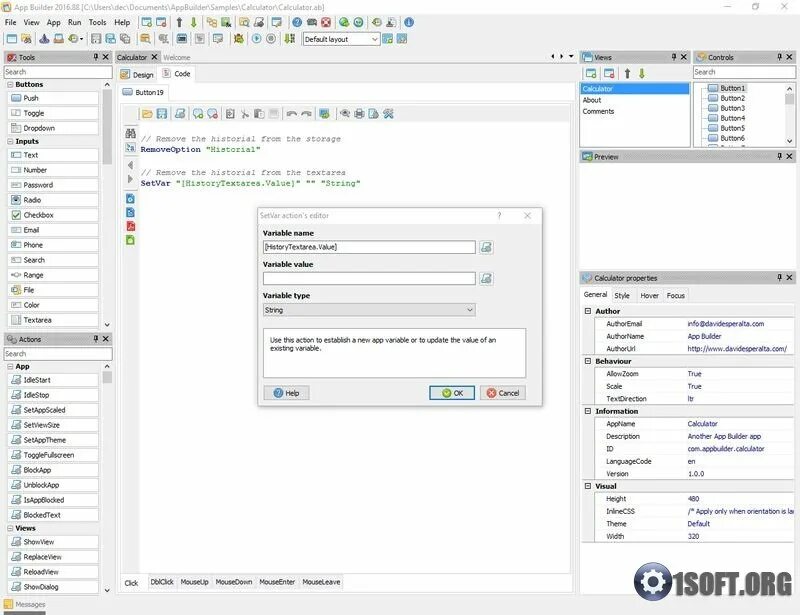Click the add comment bubble icon in code toolbar
800x615 pixels.
[198, 114]
